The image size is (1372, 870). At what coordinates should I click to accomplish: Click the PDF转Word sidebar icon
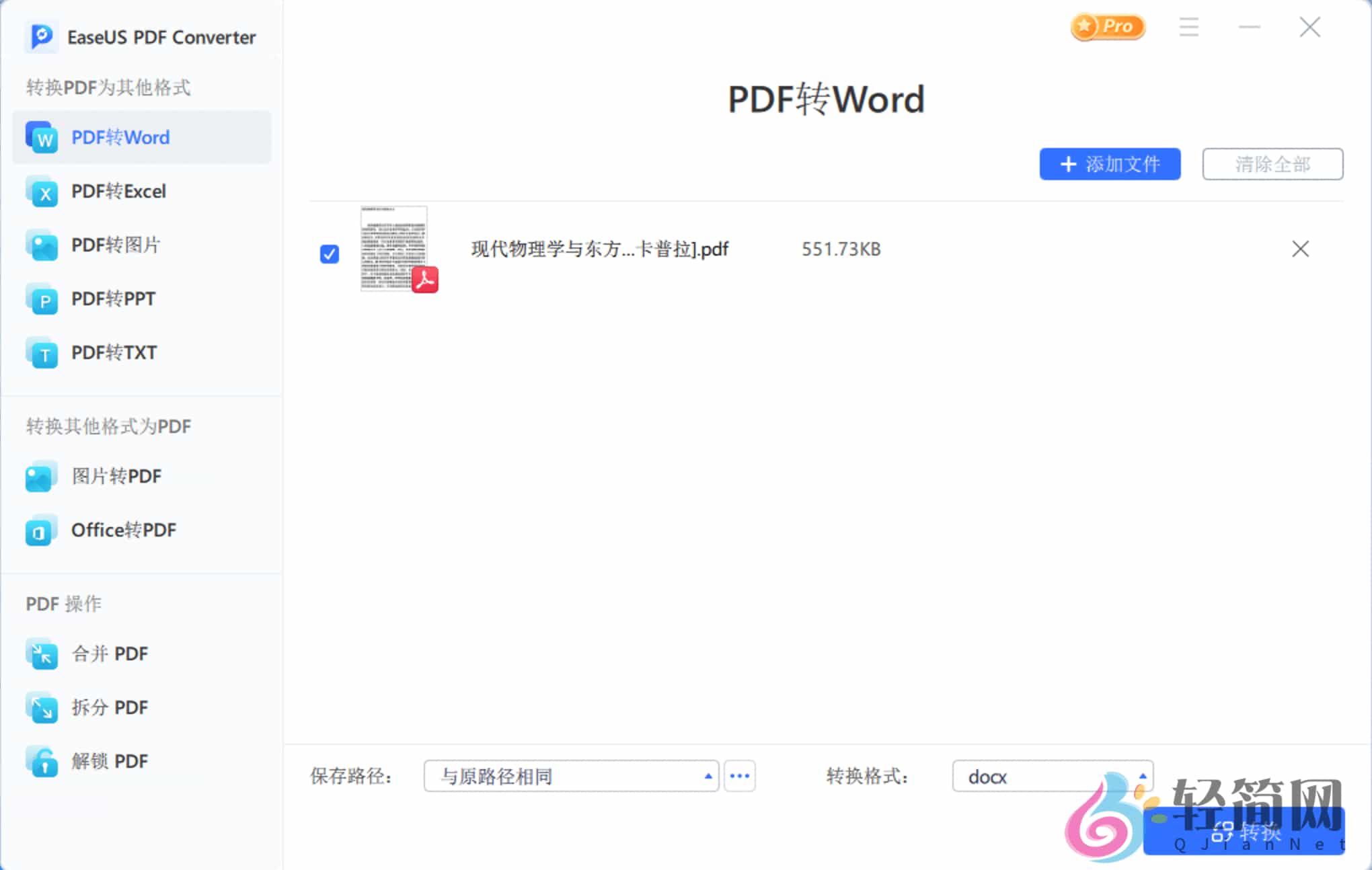(42, 137)
